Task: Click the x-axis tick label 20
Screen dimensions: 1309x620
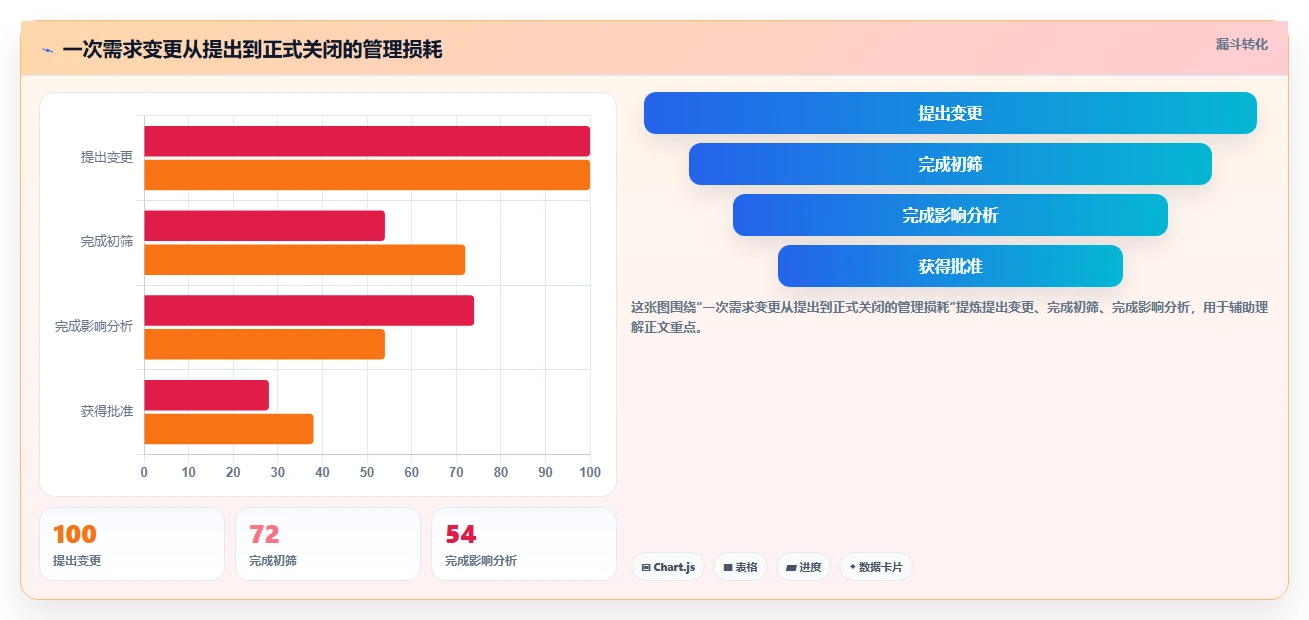Action: (x=233, y=472)
